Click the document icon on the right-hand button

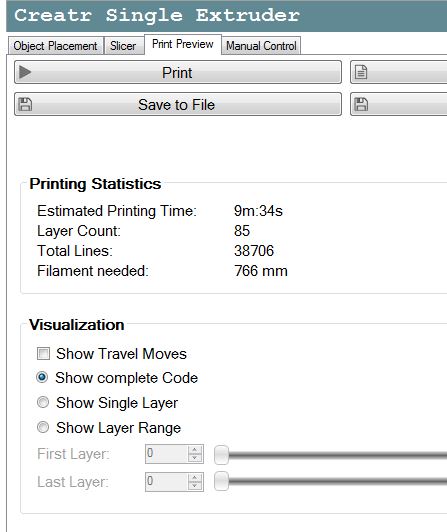361,72
